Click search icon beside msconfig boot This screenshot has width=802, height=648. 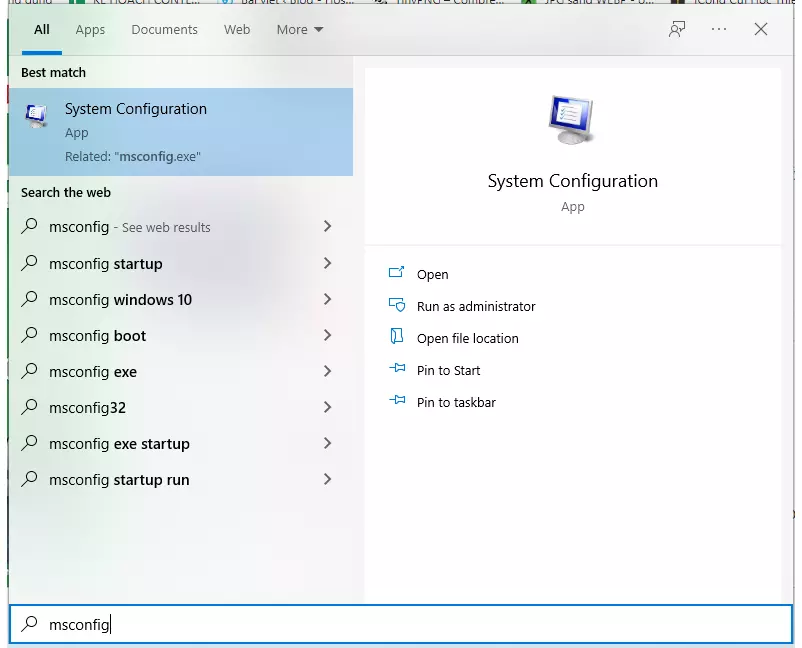(x=30, y=335)
